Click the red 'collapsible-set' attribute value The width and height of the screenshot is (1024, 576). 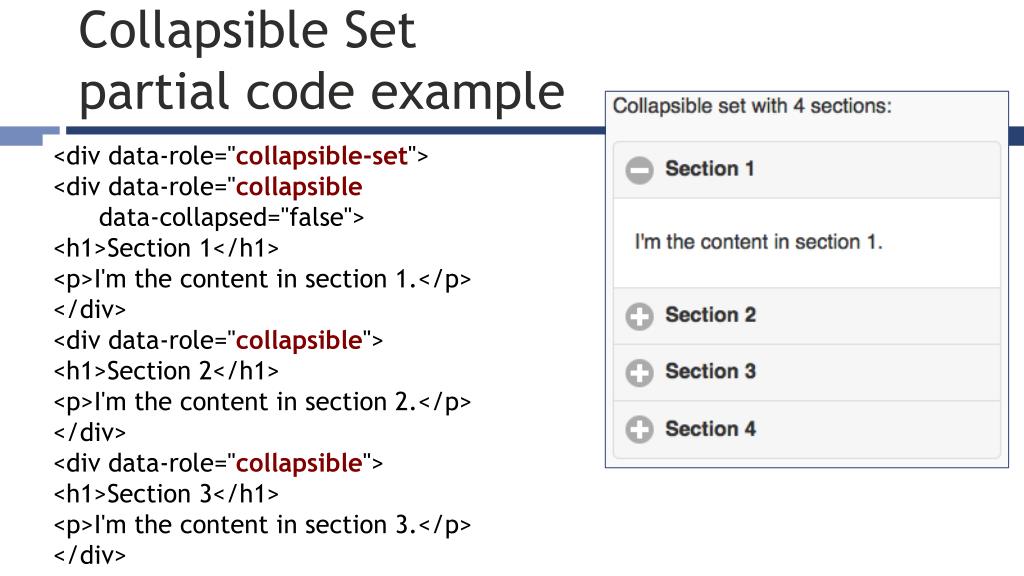(x=321, y=156)
